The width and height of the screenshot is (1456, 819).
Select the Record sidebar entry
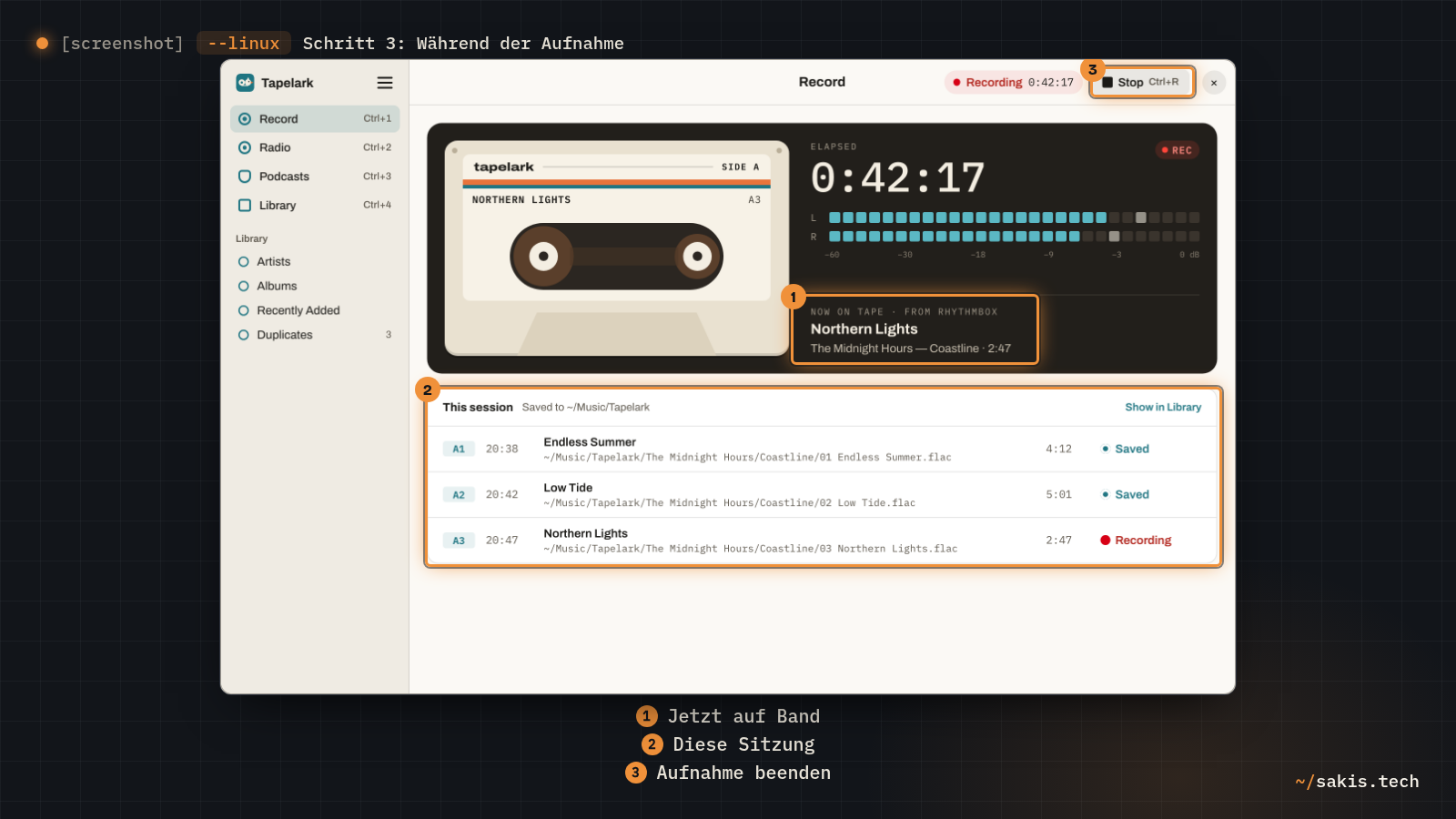pyautogui.click(x=315, y=119)
